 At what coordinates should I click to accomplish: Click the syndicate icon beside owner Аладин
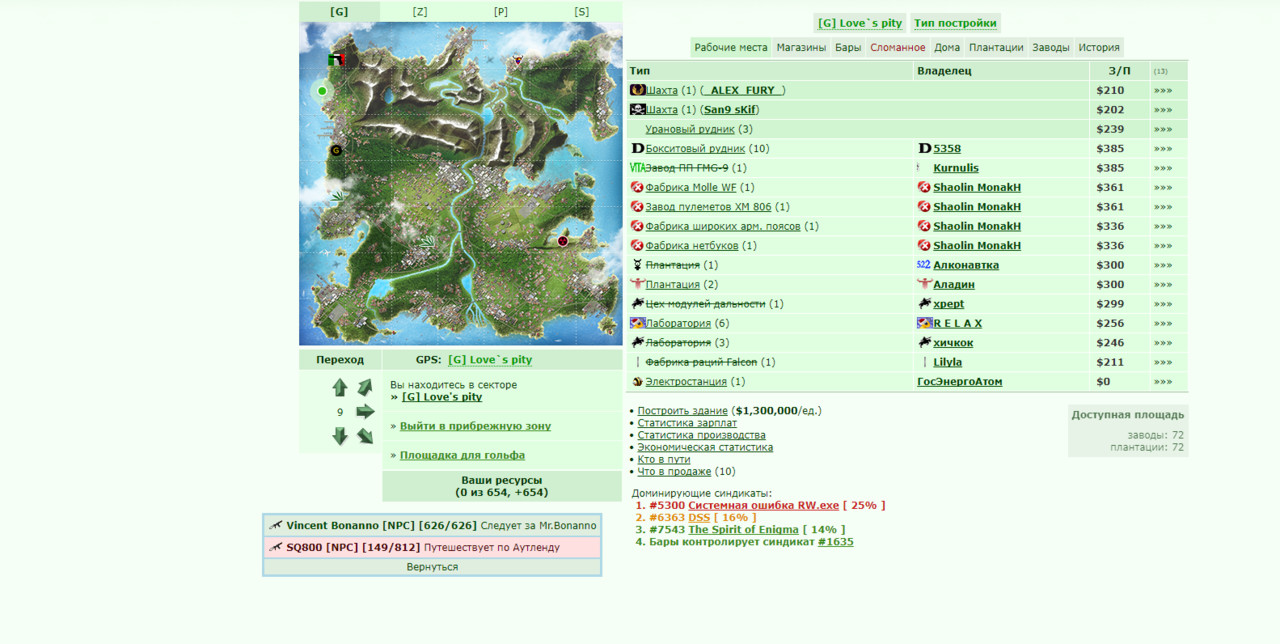(x=925, y=284)
